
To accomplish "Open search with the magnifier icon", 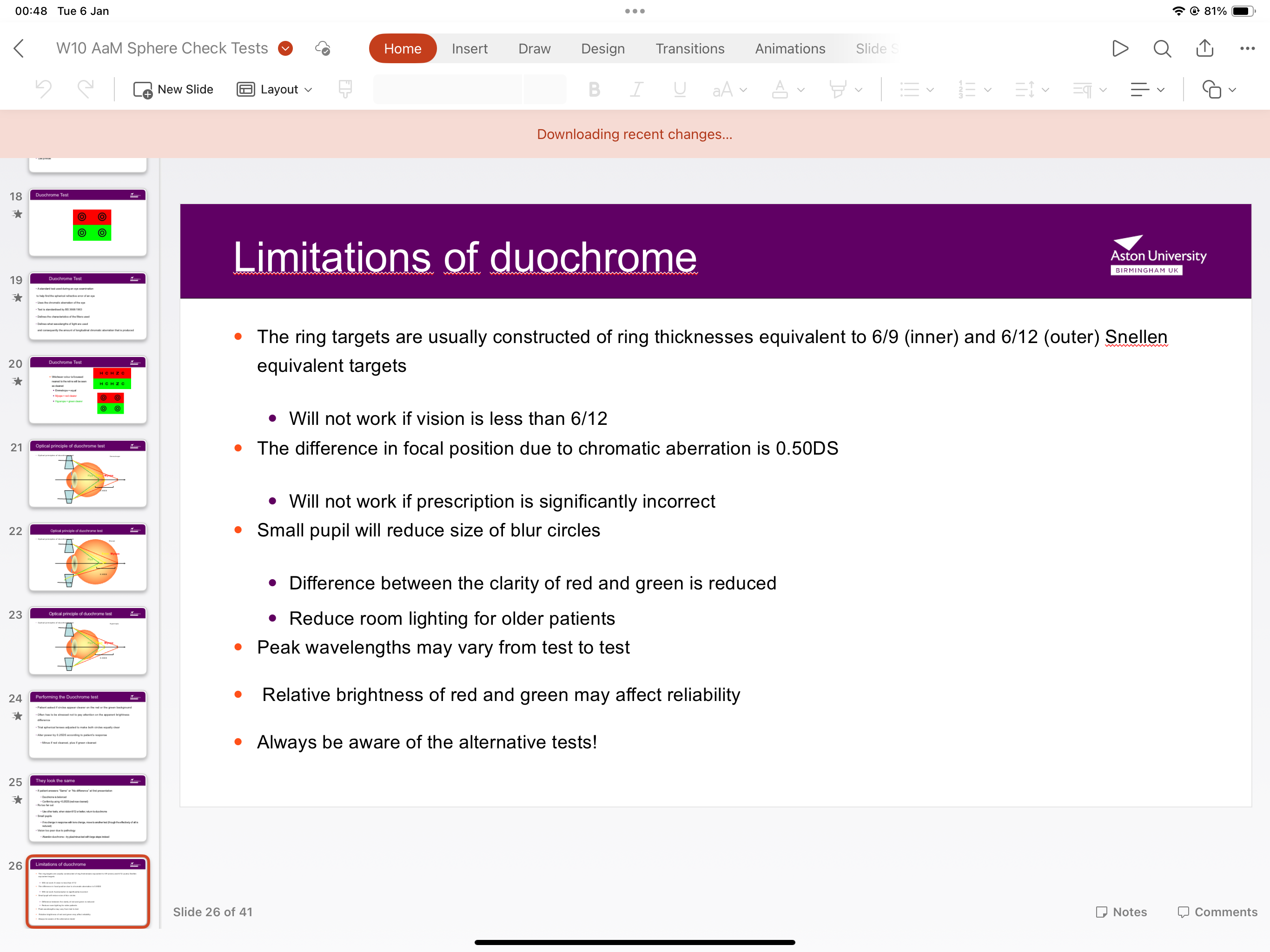I will (x=1162, y=49).
